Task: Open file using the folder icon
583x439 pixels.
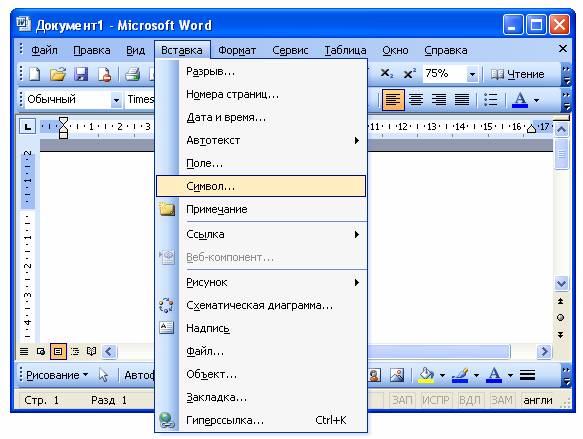Action: pyautogui.click(x=58, y=74)
